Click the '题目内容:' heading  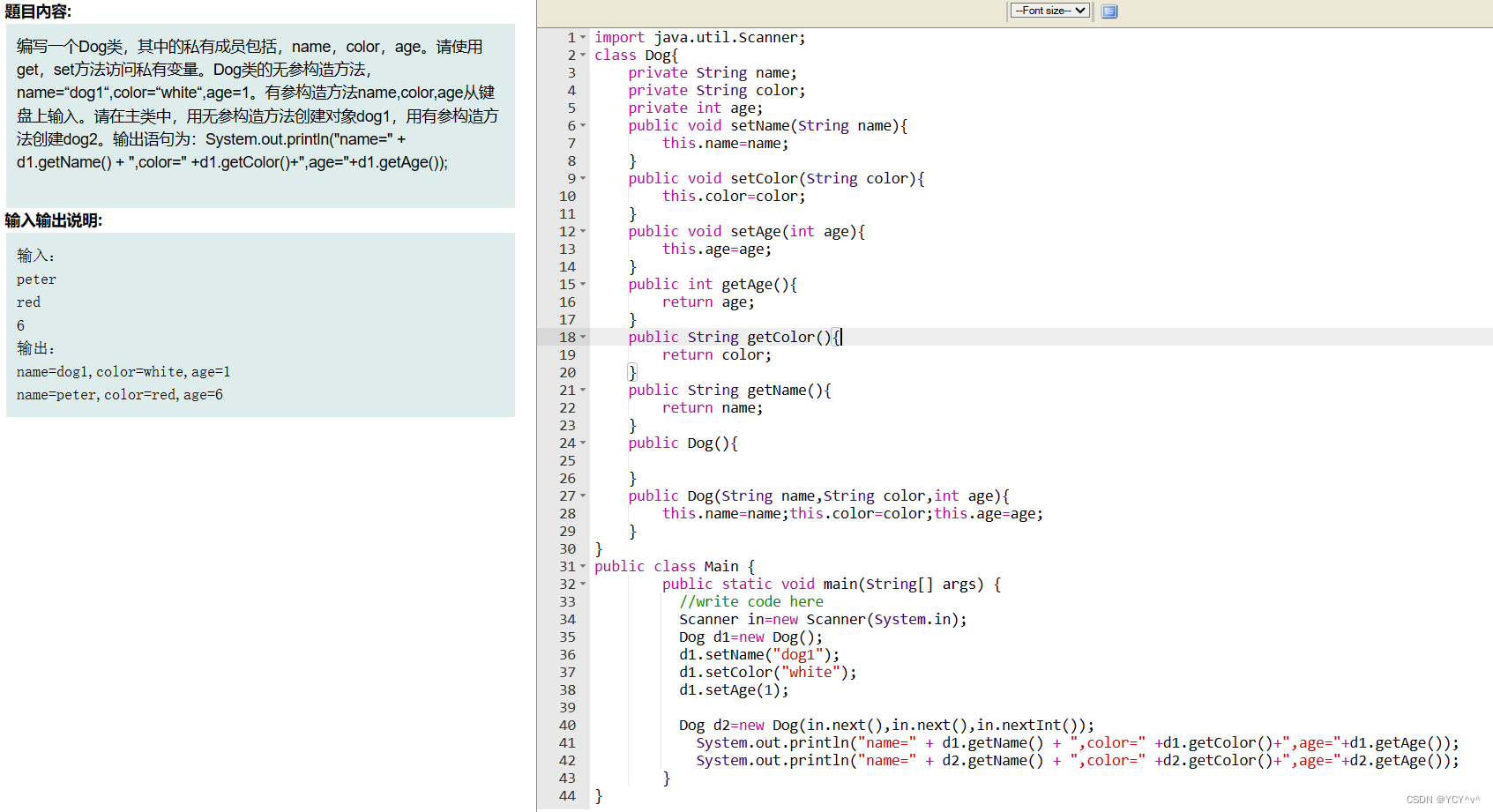pos(39,11)
